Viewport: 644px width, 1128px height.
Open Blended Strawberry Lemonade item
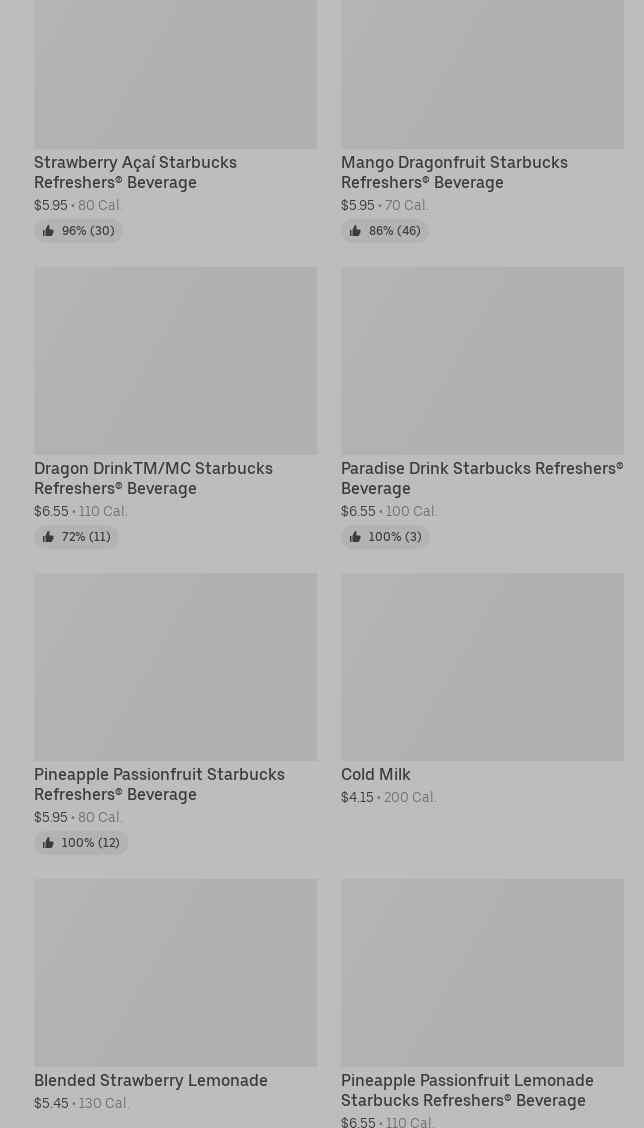tap(150, 1081)
